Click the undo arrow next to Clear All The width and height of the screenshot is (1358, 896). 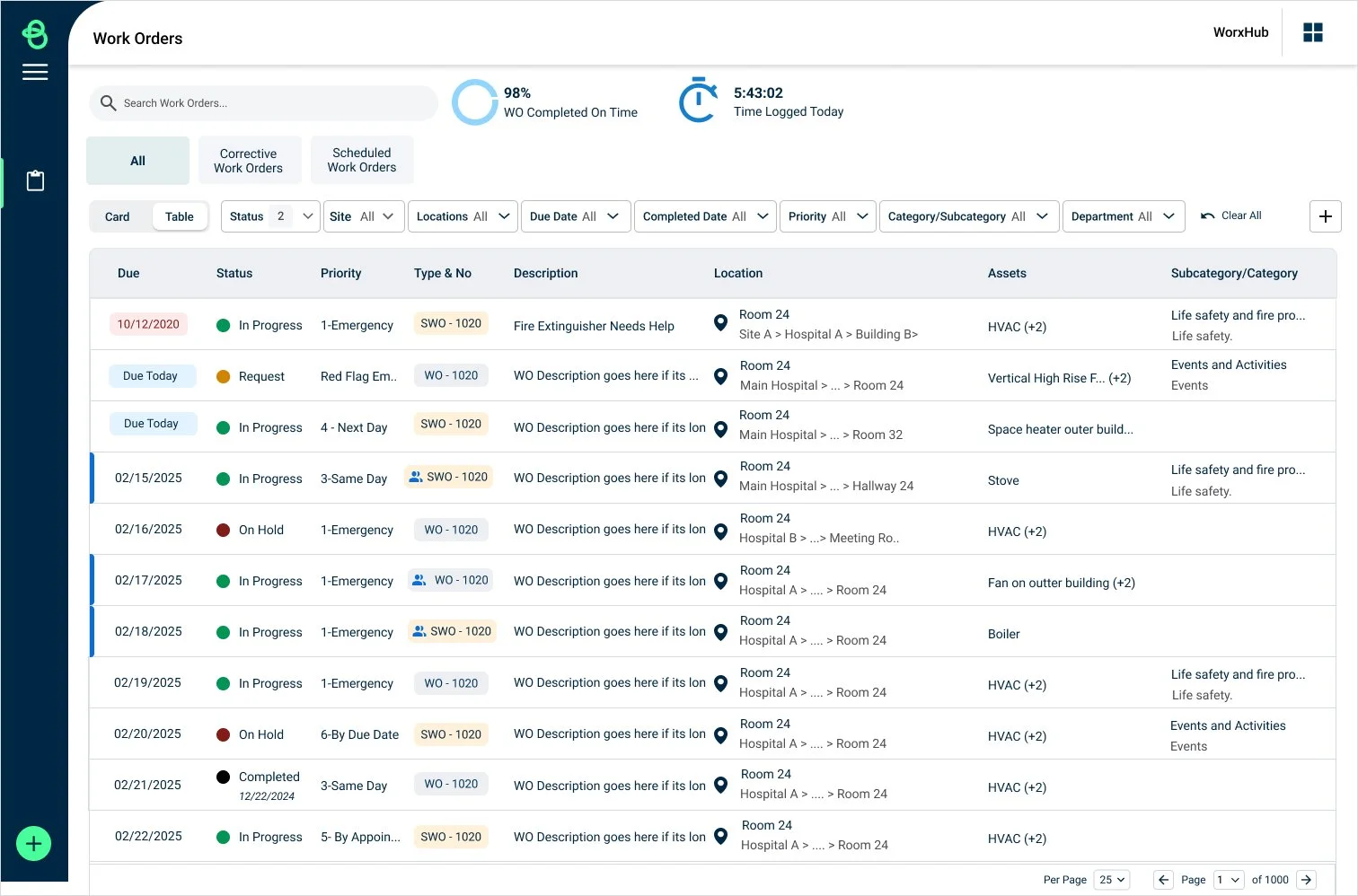point(1208,216)
